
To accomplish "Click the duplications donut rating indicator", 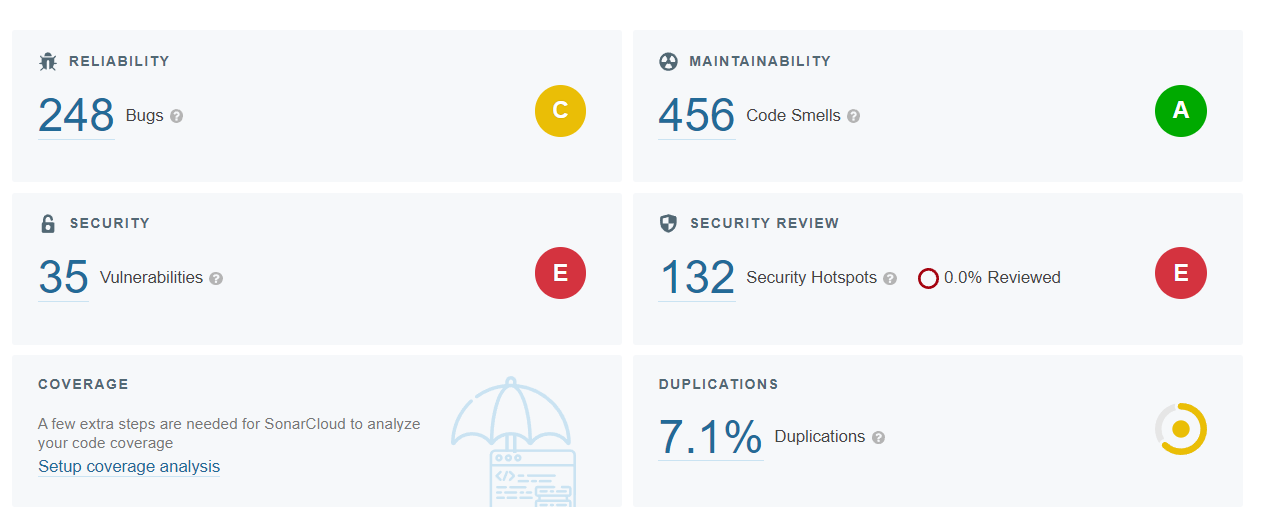I will pos(1181,429).
